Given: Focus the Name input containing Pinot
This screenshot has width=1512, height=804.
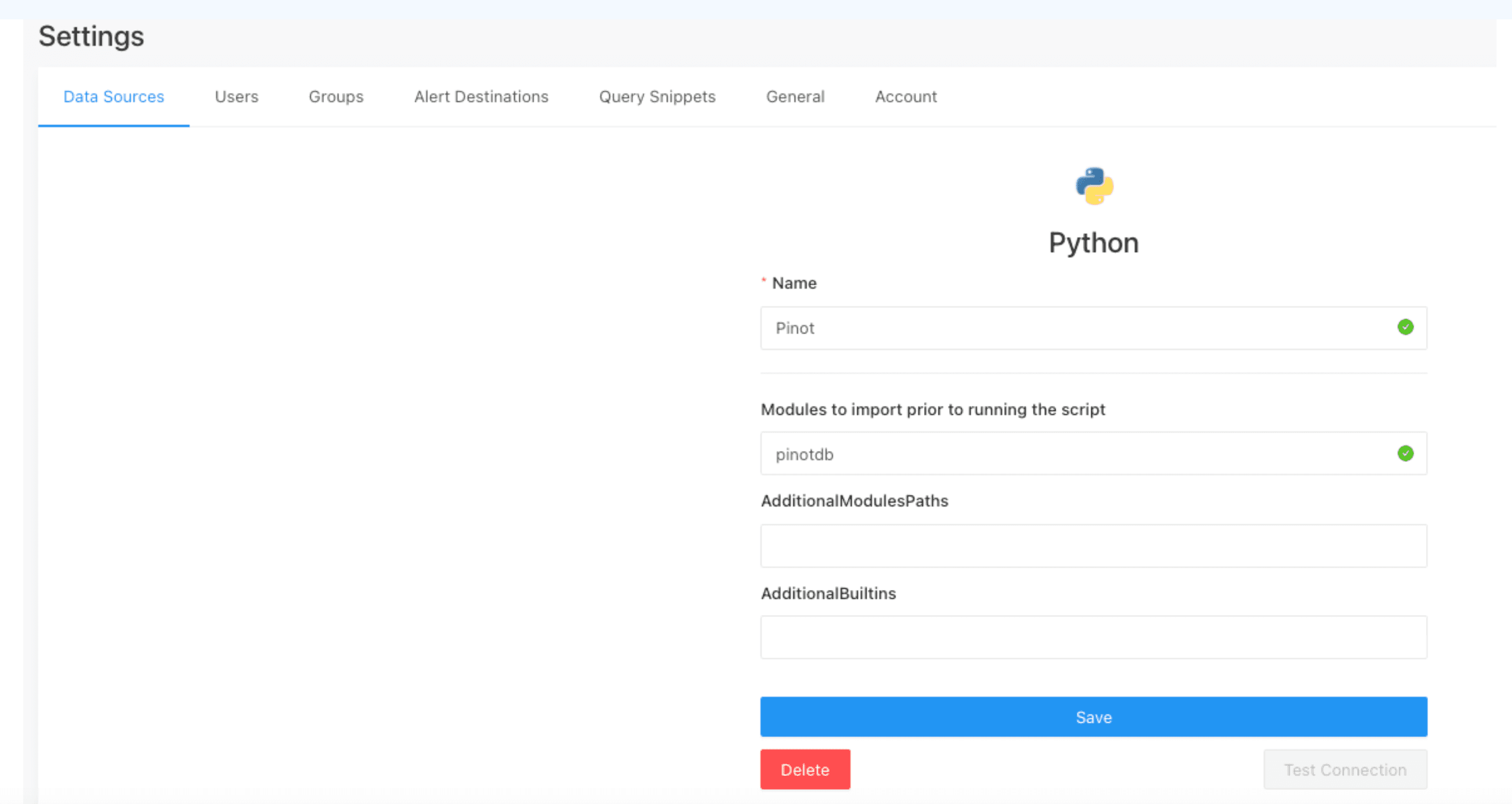Looking at the screenshot, I should click(1093, 328).
